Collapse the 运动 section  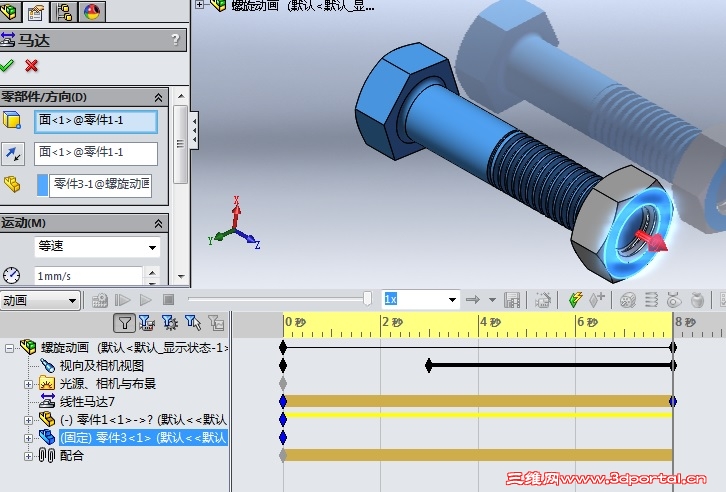[158, 224]
